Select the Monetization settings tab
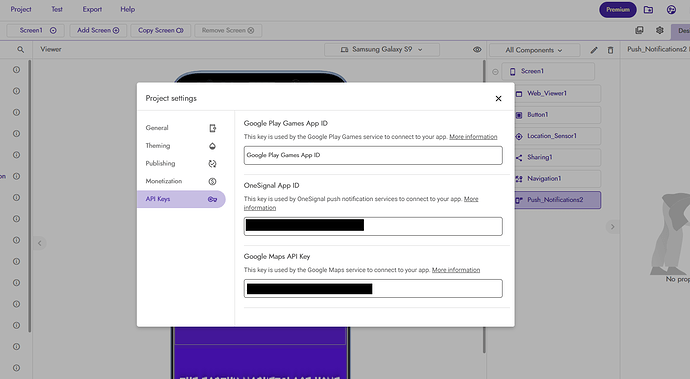 181,181
